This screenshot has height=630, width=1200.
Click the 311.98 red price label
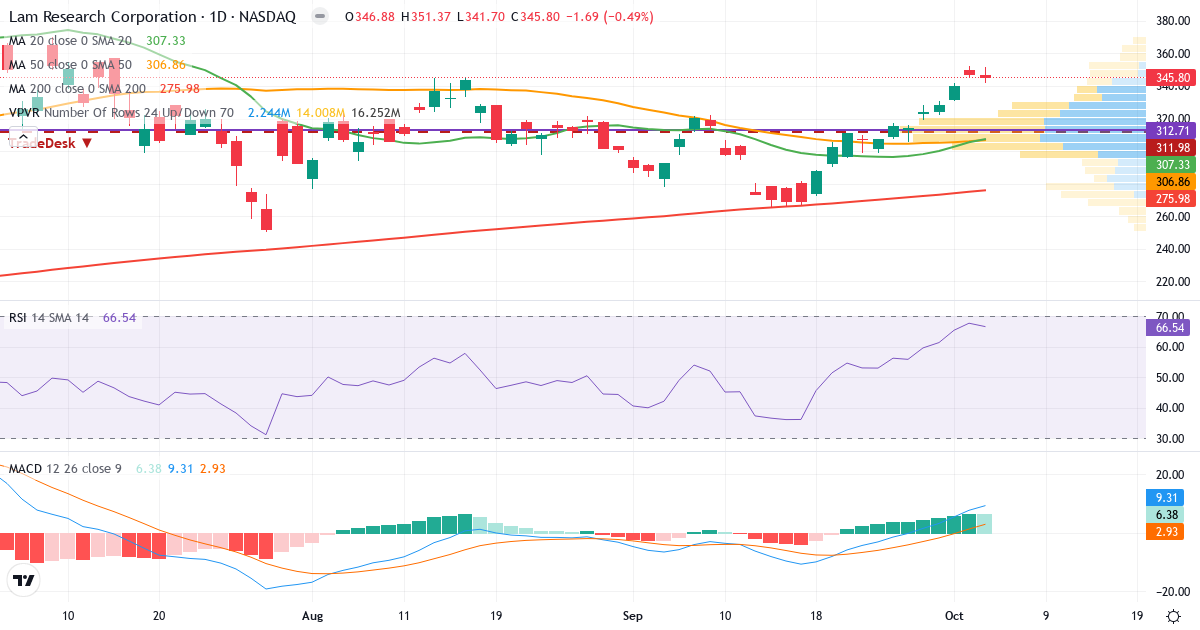click(1172, 148)
